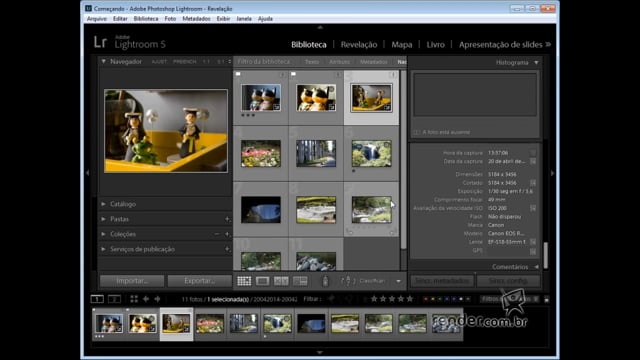Open second window display button 2
The image size is (640, 360).
point(114,299)
